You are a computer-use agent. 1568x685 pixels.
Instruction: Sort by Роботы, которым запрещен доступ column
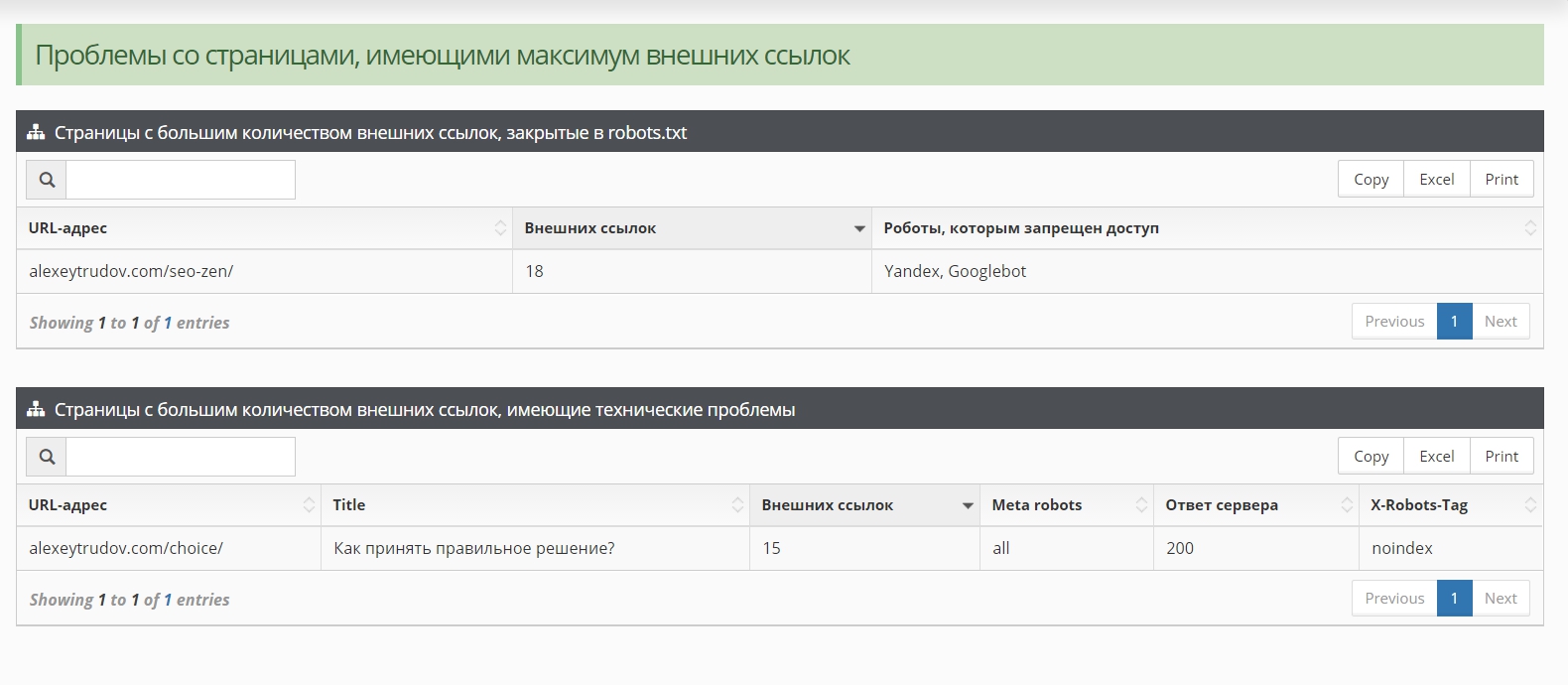coord(1206,228)
